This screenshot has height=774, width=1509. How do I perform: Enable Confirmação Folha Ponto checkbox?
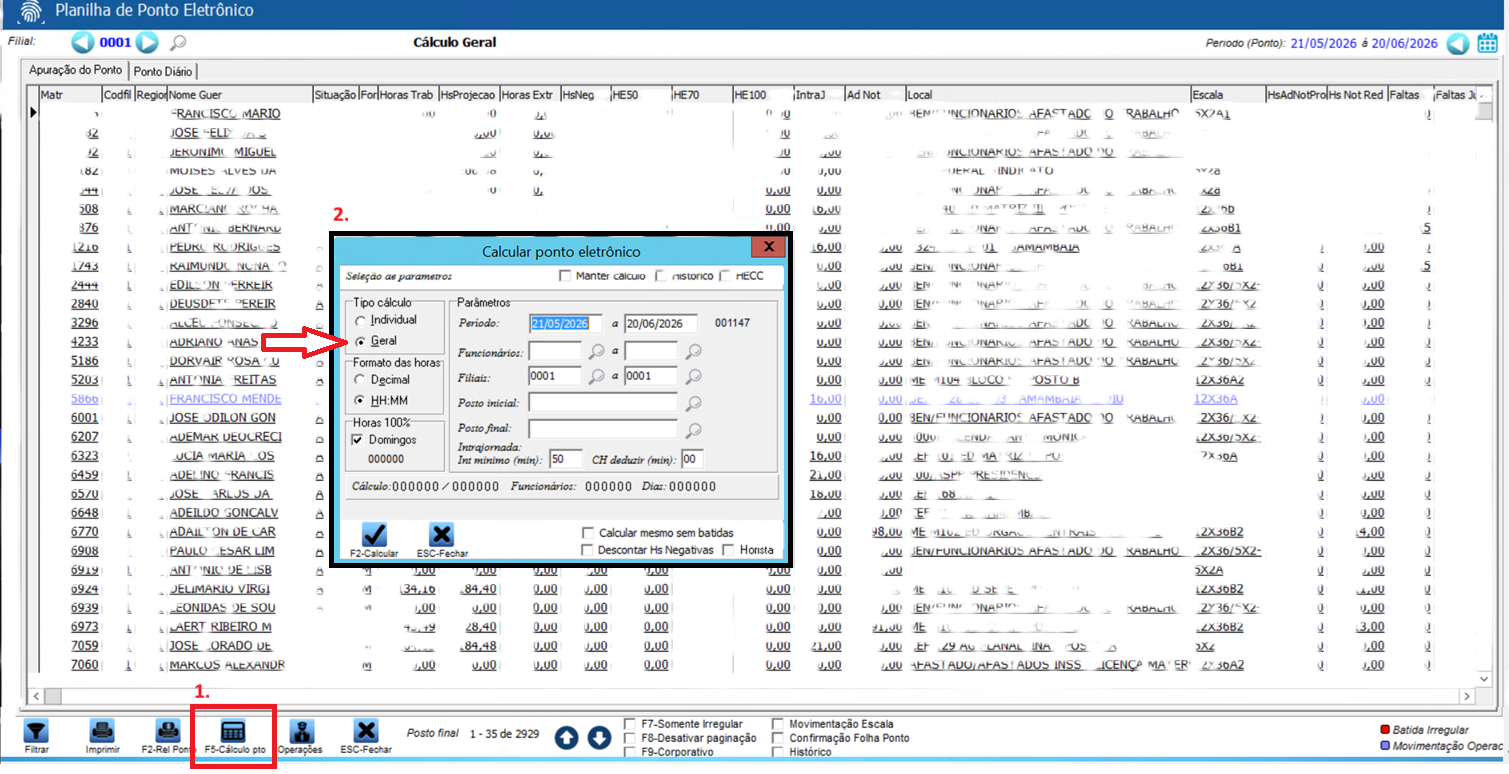coord(778,738)
